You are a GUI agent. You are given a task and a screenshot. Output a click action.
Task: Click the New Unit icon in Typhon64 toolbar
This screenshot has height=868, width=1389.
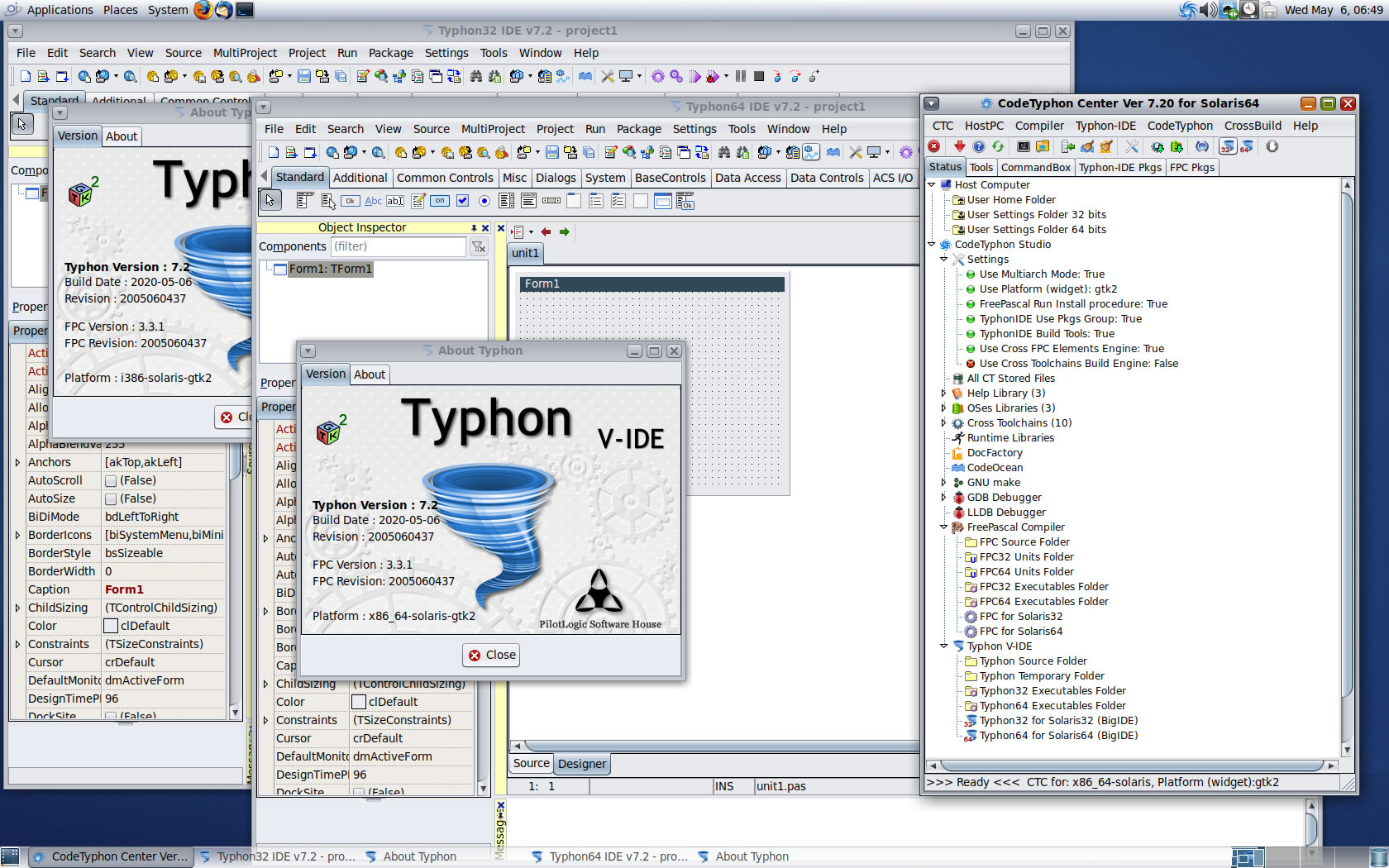(x=291, y=152)
